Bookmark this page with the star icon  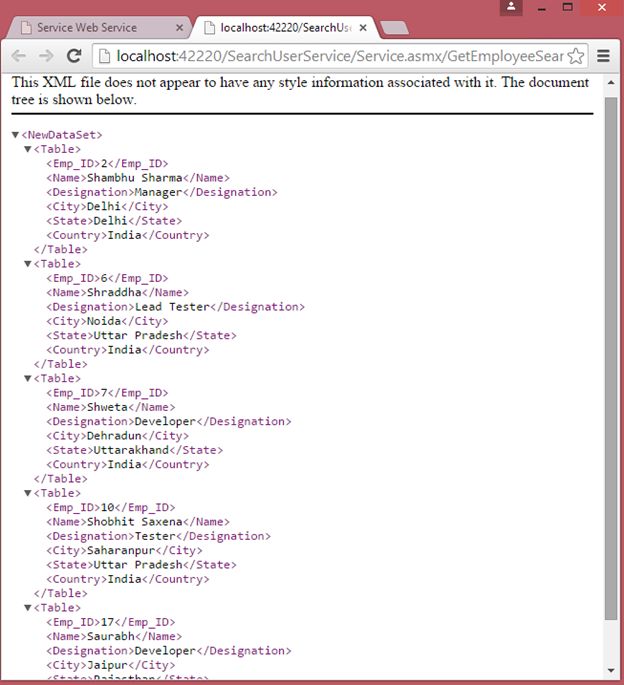[575, 56]
